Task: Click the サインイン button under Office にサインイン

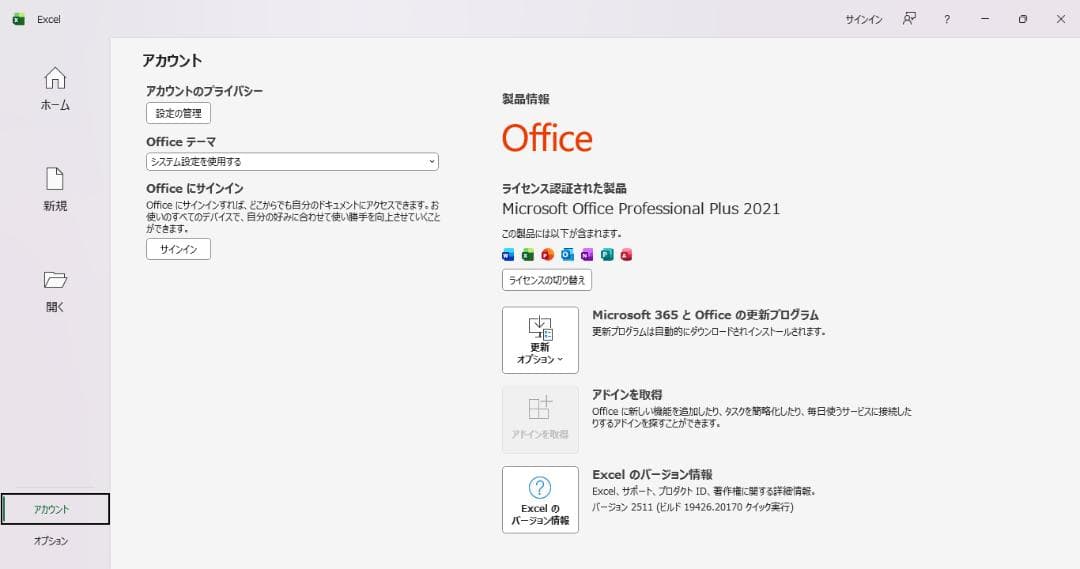Action: [178, 249]
